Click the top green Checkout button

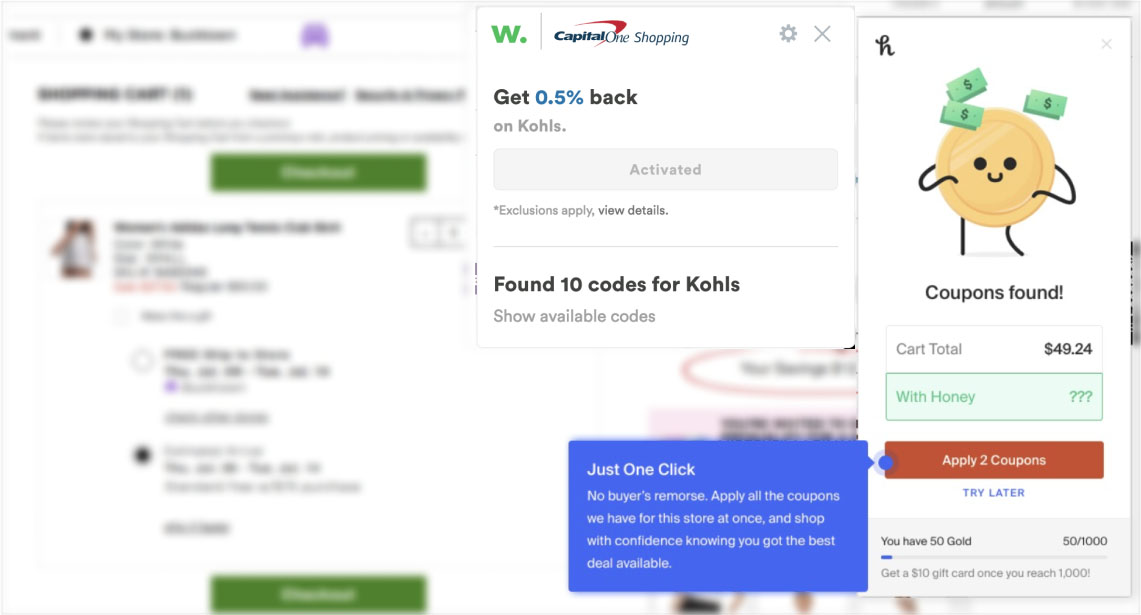(x=319, y=172)
